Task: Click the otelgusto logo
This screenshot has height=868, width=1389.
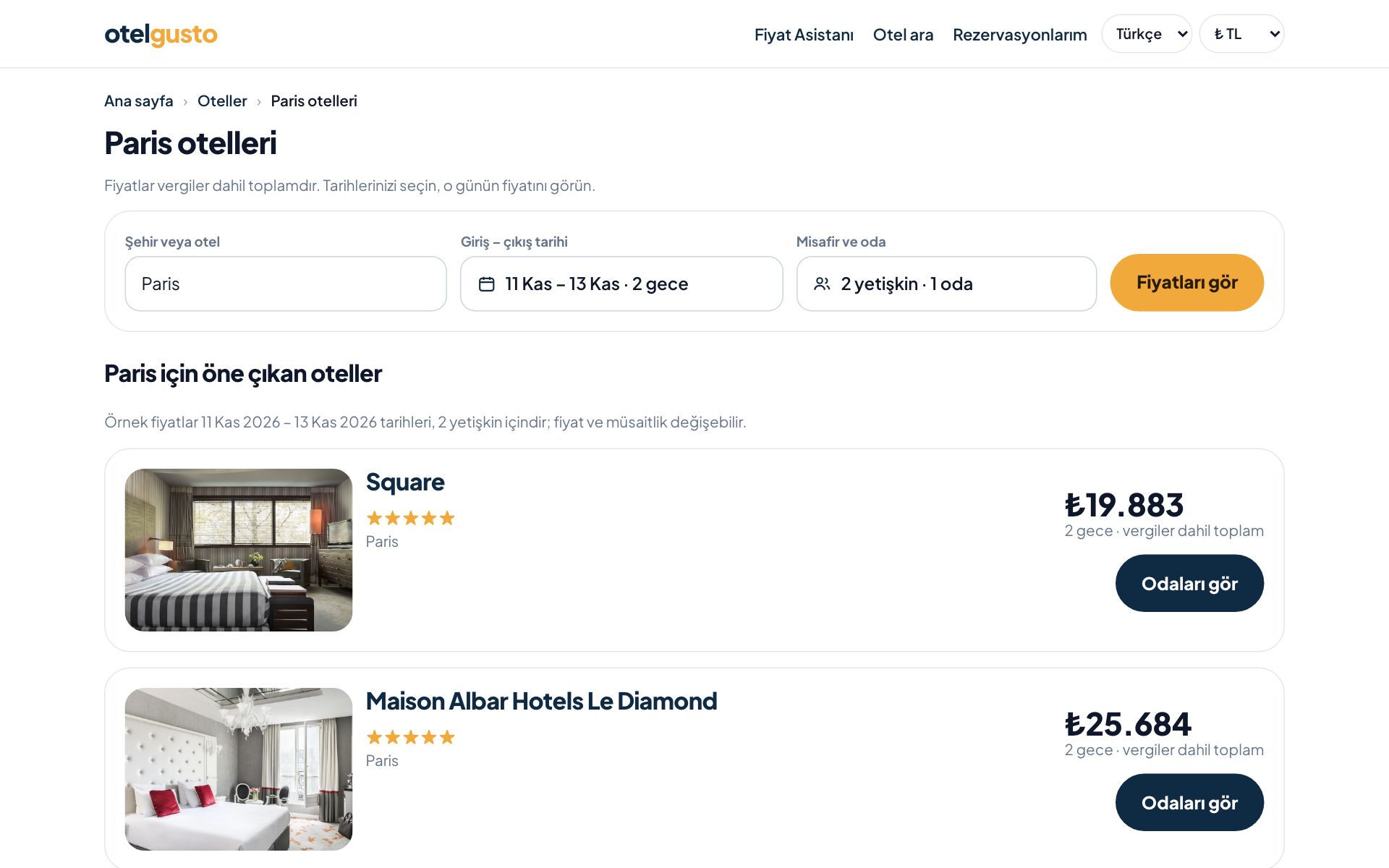Action: [x=161, y=34]
